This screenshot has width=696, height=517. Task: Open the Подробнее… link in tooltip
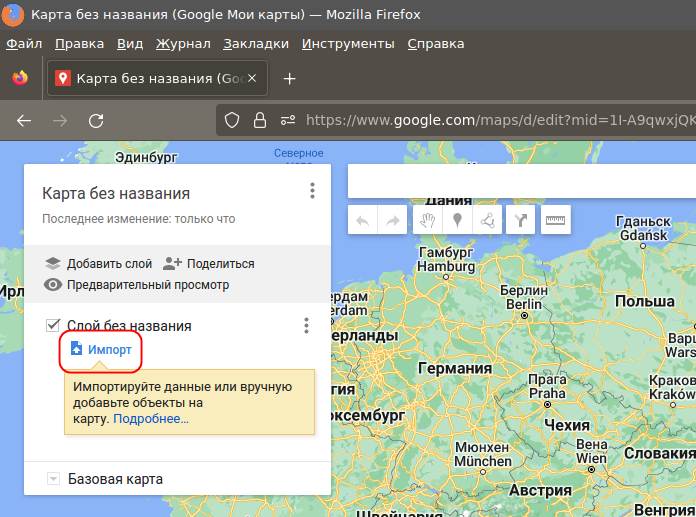click(151, 418)
